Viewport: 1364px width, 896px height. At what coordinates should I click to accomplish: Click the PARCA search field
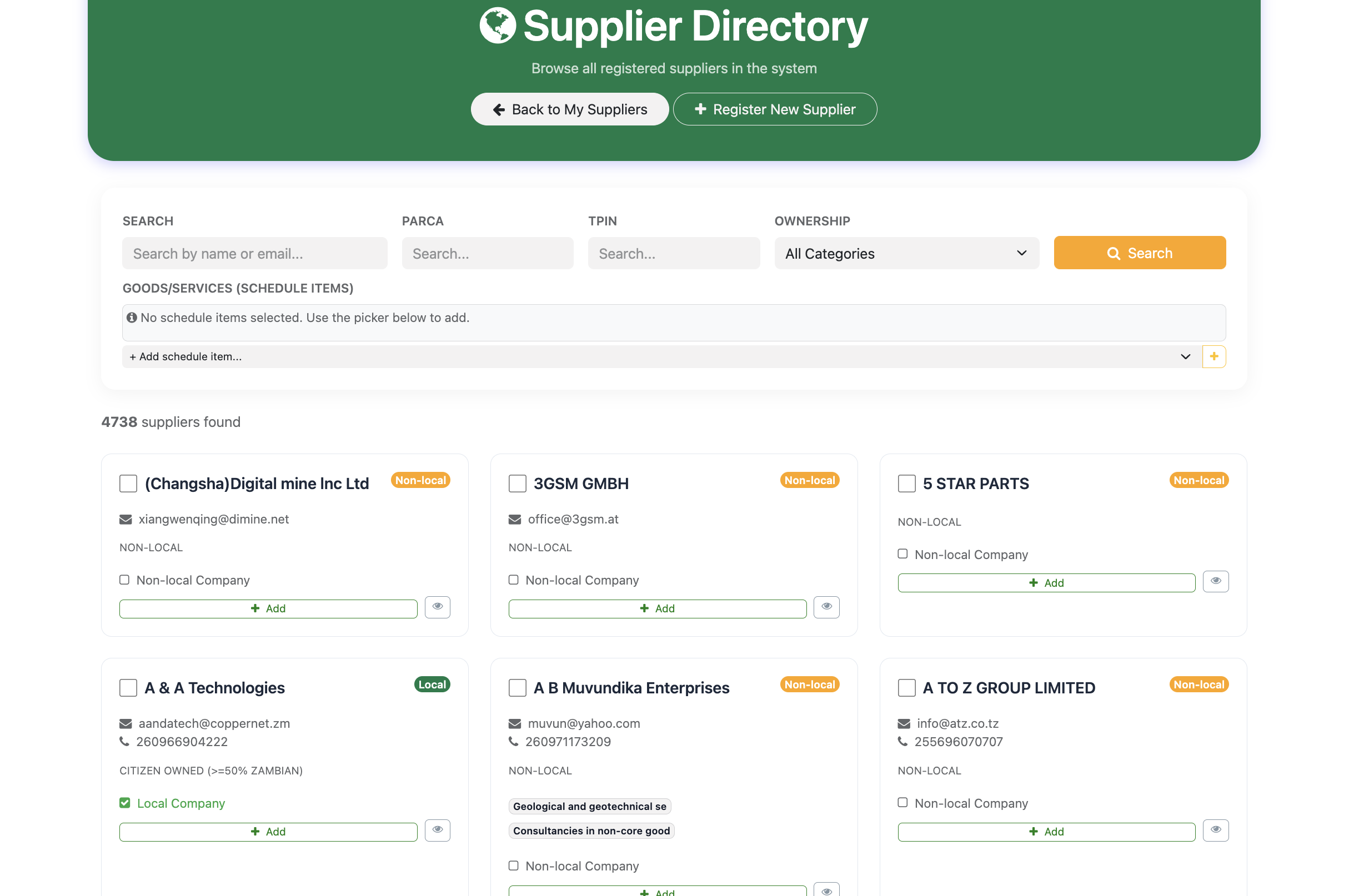tap(488, 253)
